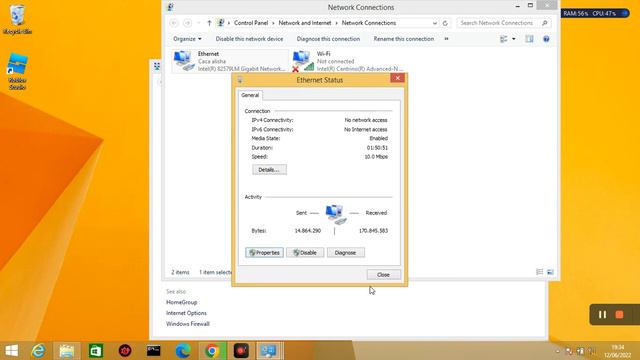
Task: Change the view layout icon
Action: pos(504,39)
